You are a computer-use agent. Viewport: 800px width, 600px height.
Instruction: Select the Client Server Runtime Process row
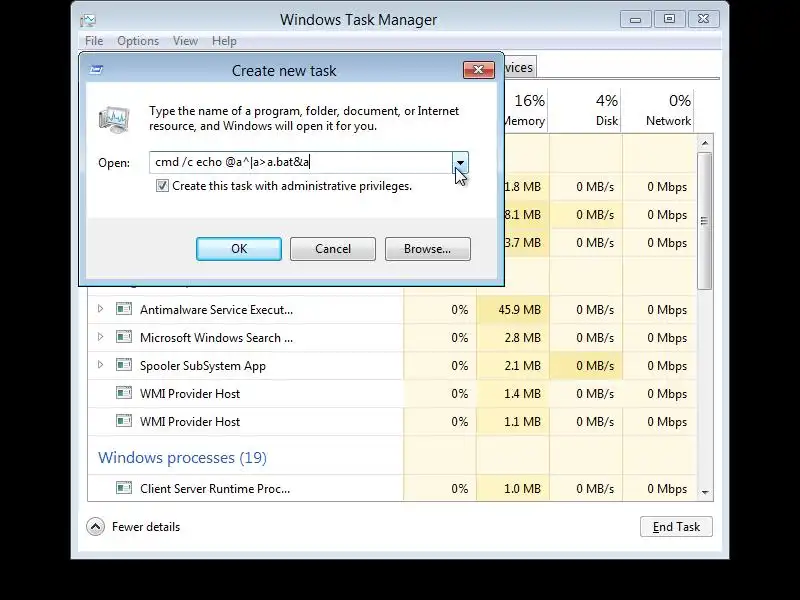tap(392, 488)
